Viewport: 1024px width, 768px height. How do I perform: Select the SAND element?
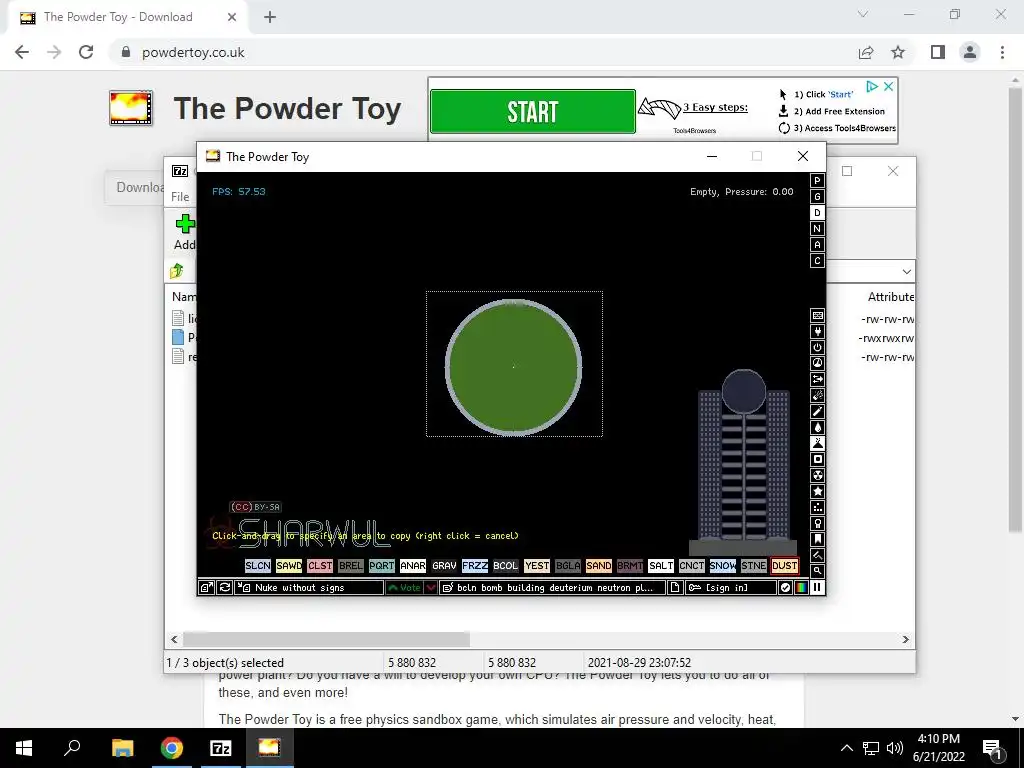tap(599, 566)
